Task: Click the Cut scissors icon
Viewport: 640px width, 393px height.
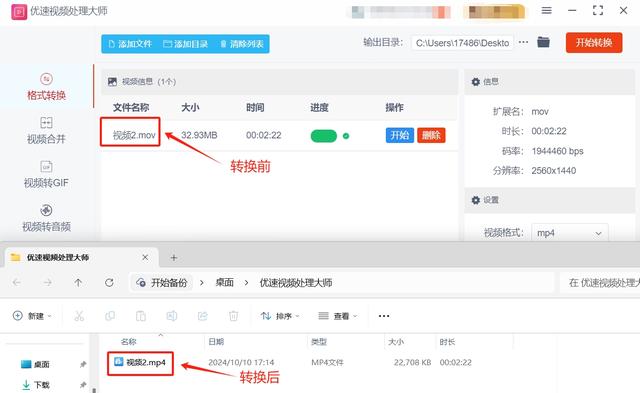Action: pos(79,316)
